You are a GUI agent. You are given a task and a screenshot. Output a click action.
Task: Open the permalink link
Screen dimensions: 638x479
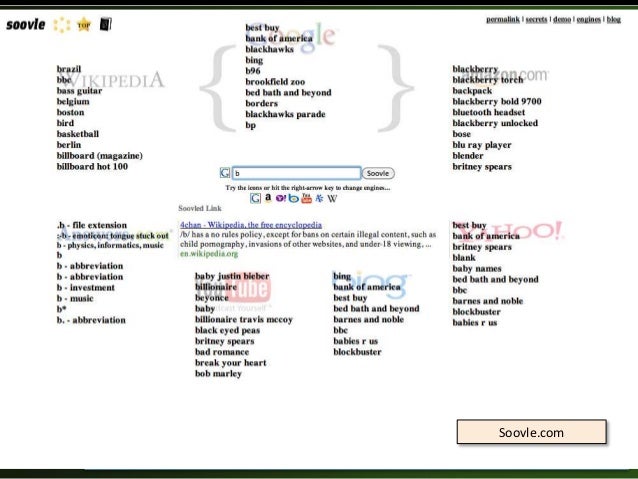503,20
